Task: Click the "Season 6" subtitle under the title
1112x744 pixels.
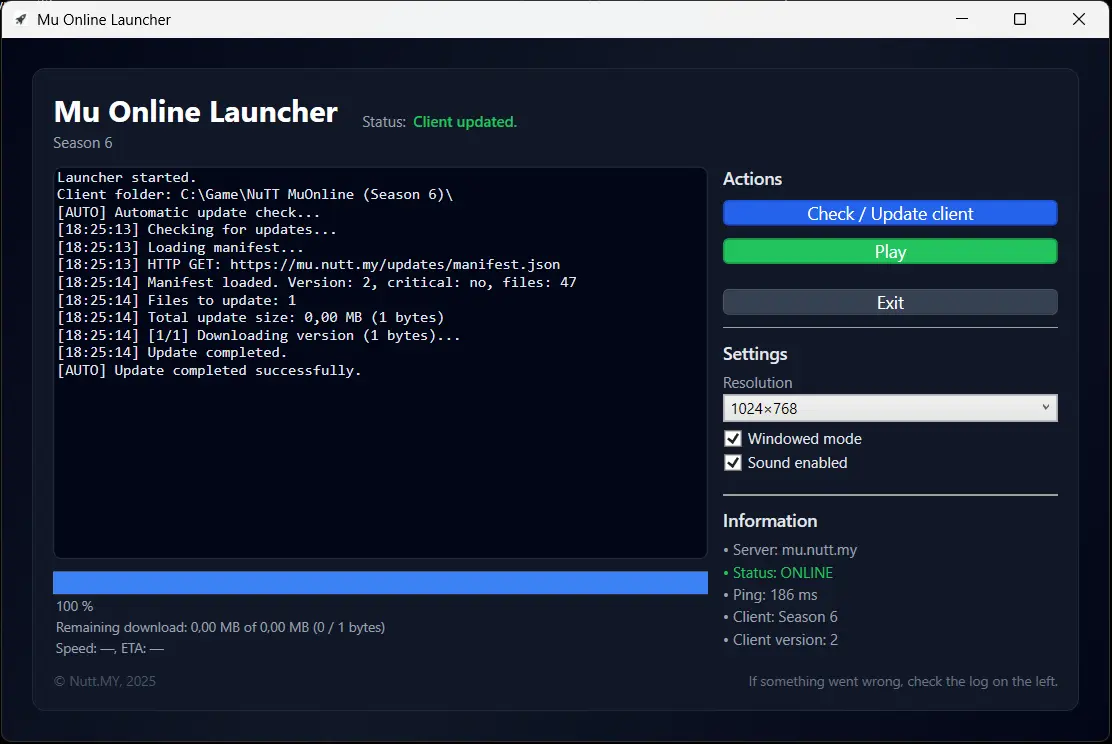Action: tap(83, 143)
